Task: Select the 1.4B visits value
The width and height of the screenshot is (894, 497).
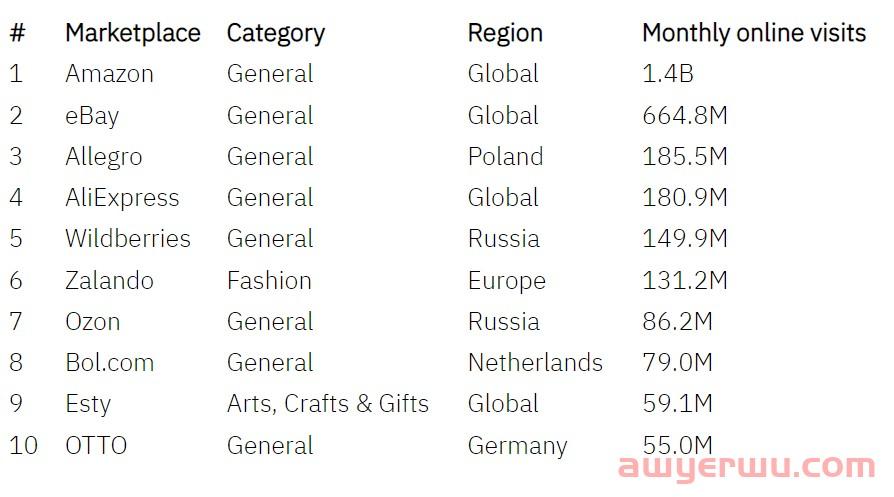Action: pyautogui.click(x=667, y=74)
